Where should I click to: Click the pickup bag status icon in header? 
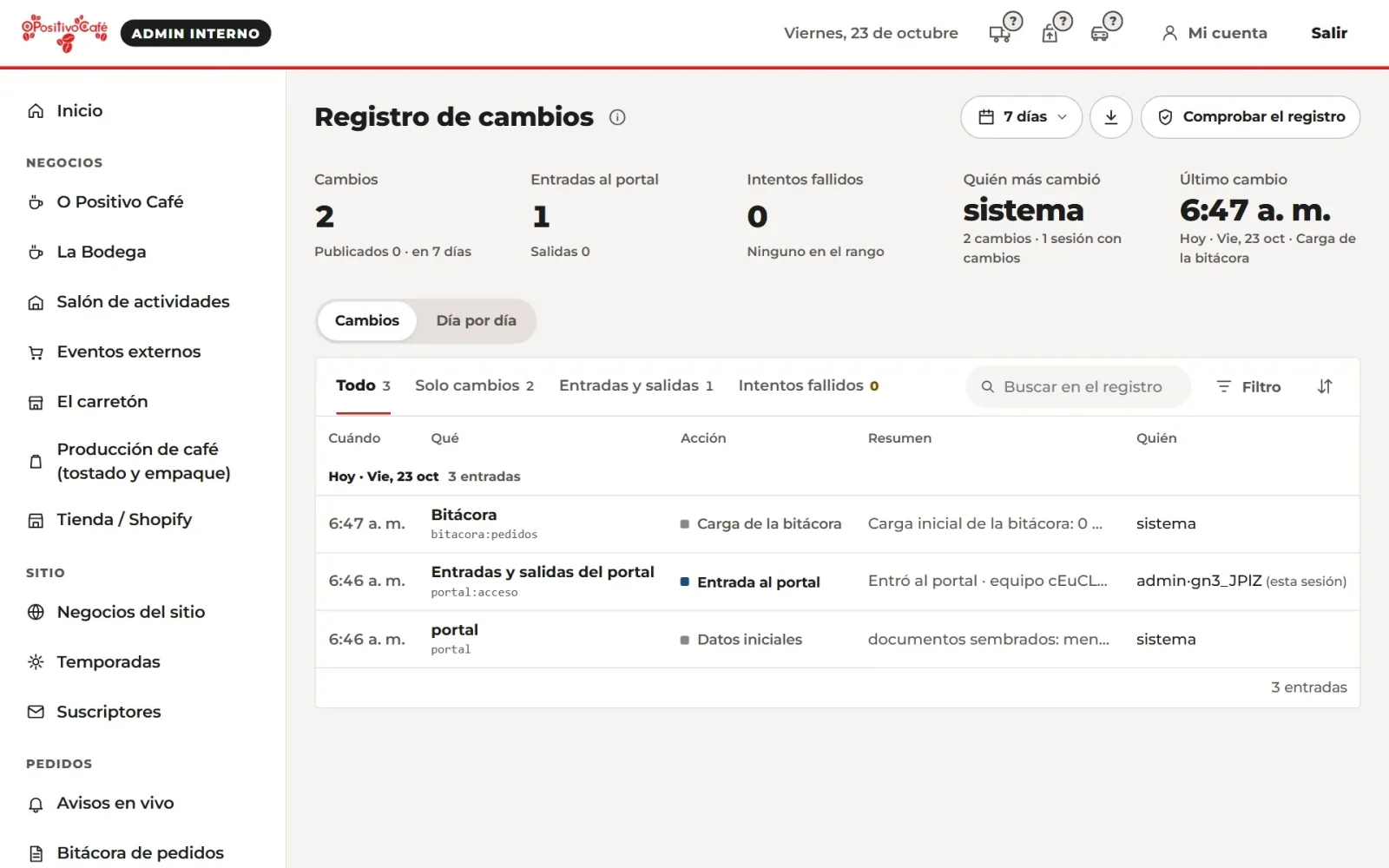[x=1056, y=29]
